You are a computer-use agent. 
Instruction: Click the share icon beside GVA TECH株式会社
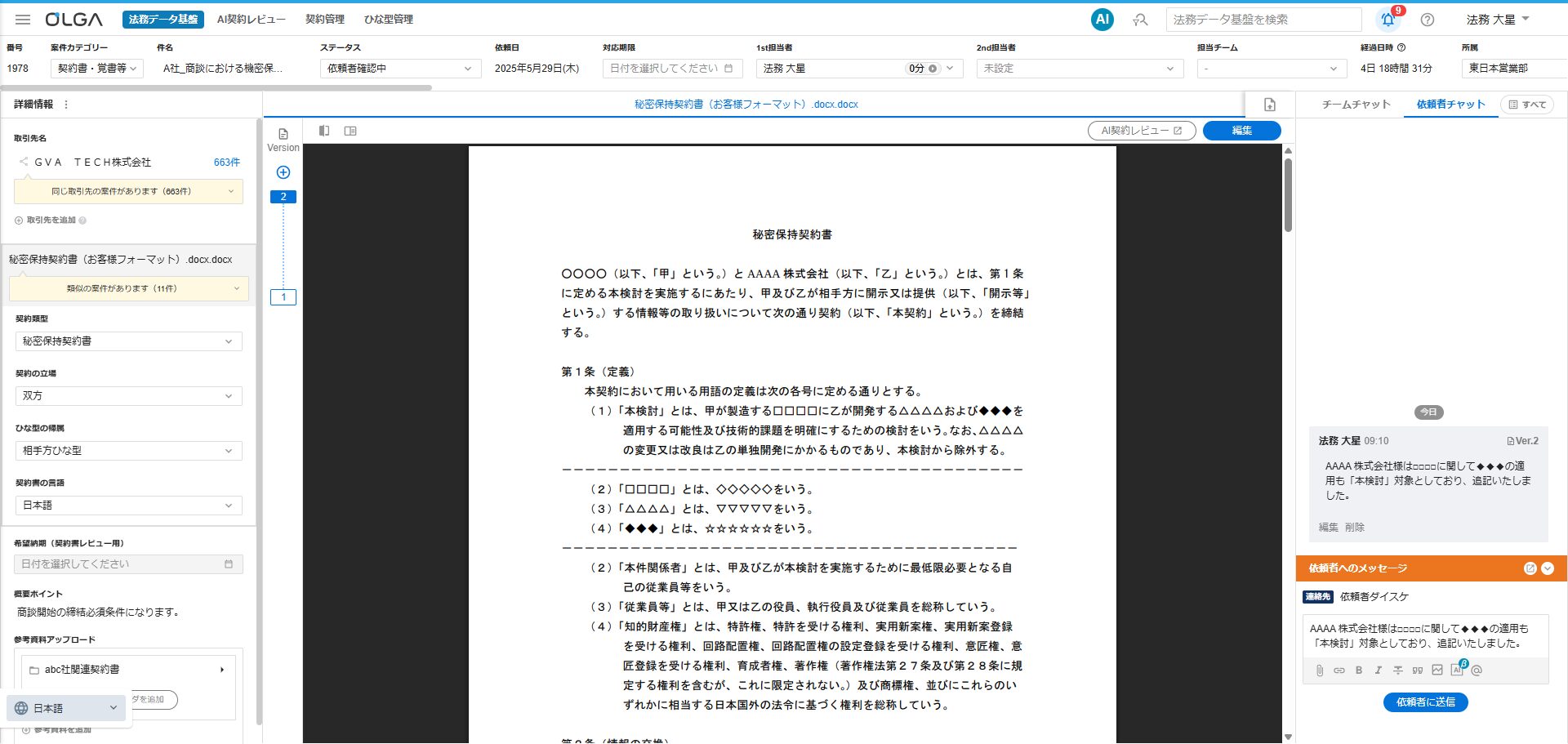24,162
